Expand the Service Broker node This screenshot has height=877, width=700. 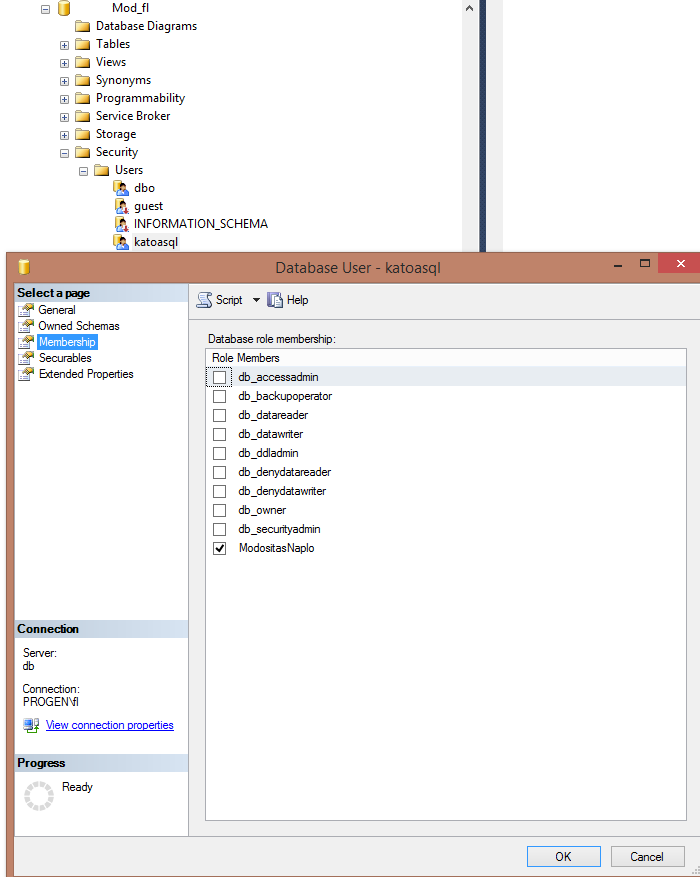coord(64,117)
